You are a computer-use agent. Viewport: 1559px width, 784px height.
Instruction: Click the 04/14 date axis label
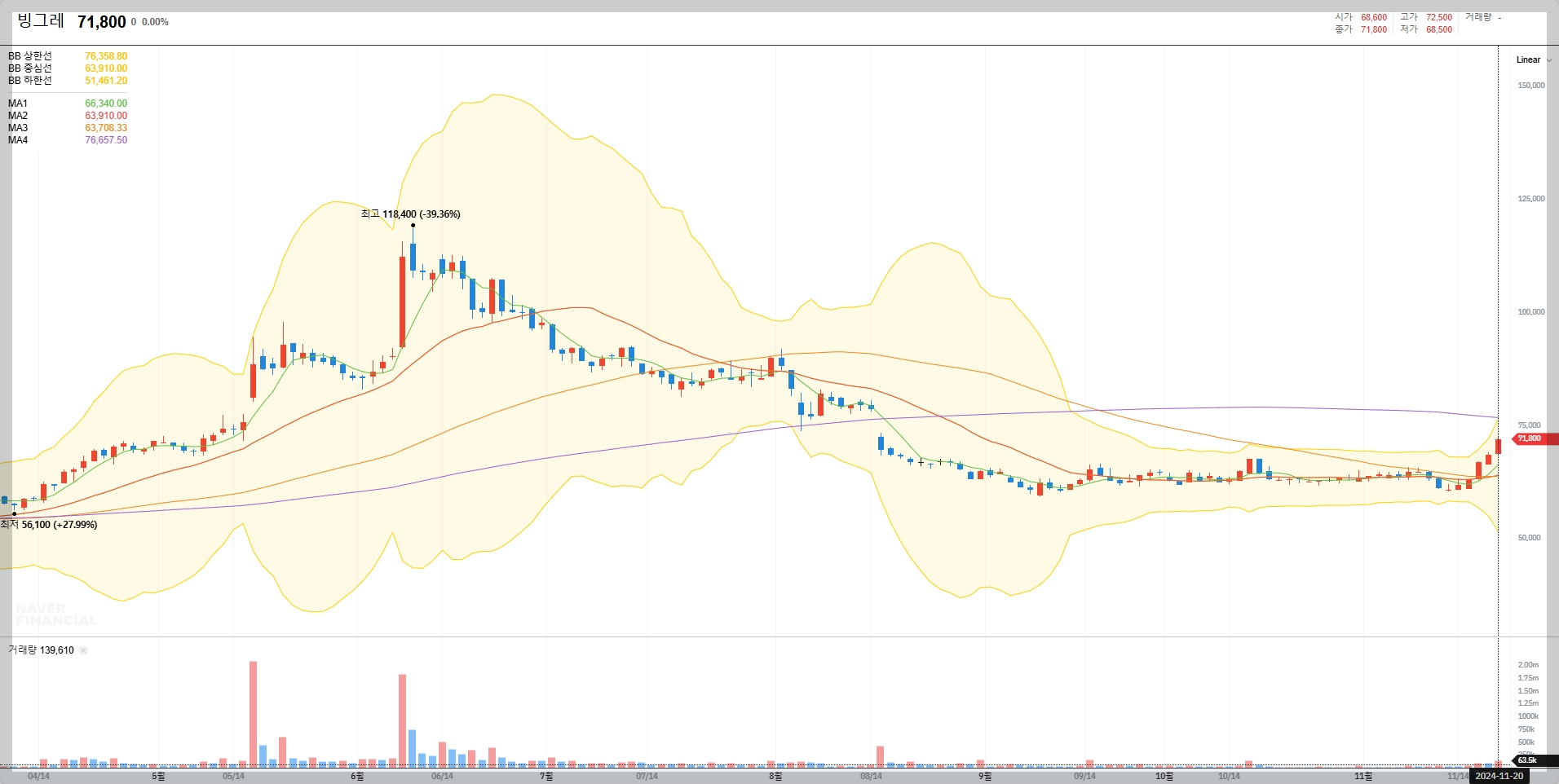point(38,777)
